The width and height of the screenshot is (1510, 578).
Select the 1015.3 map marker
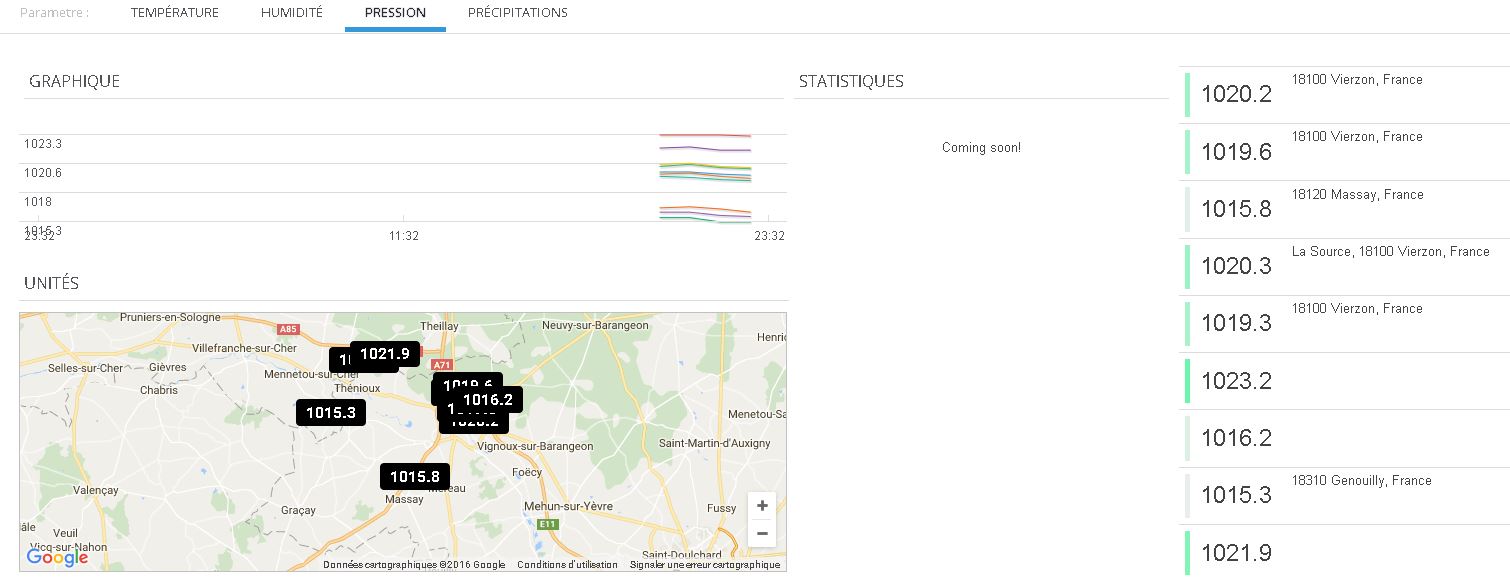coord(331,412)
